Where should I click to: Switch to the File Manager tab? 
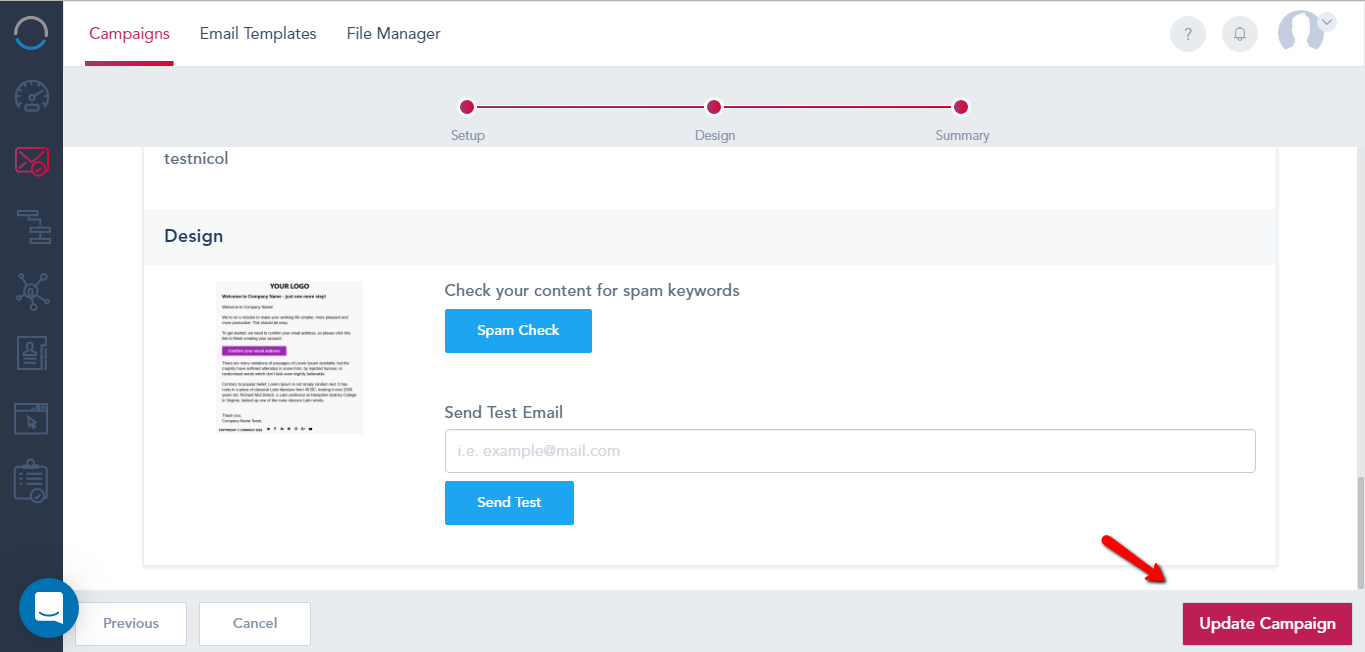coord(393,34)
